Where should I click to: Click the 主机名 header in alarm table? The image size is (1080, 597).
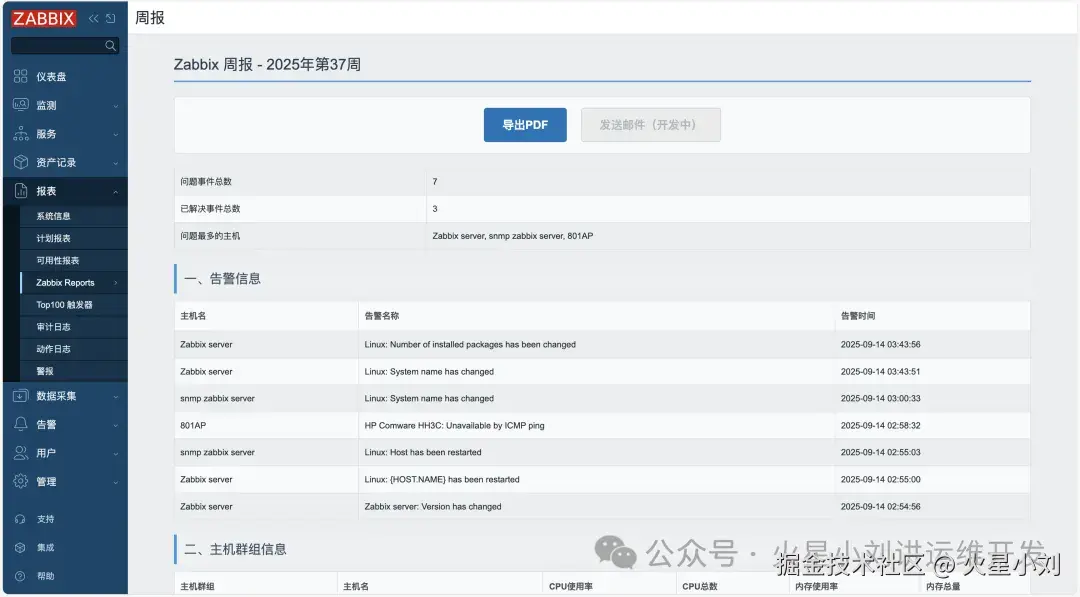coord(193,316)
